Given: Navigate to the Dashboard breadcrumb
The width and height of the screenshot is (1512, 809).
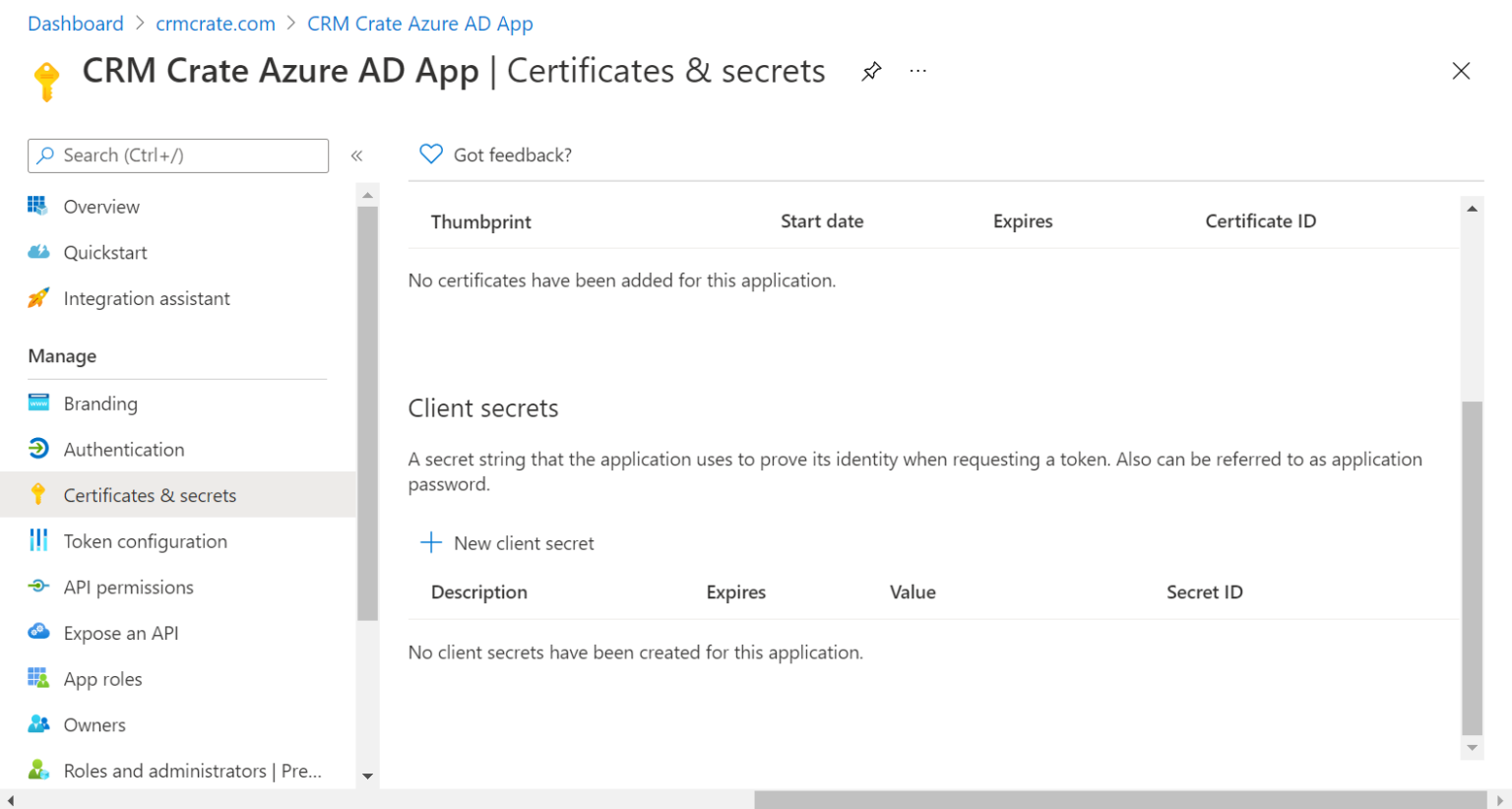Looking at the screenshot, I should 75,23.
